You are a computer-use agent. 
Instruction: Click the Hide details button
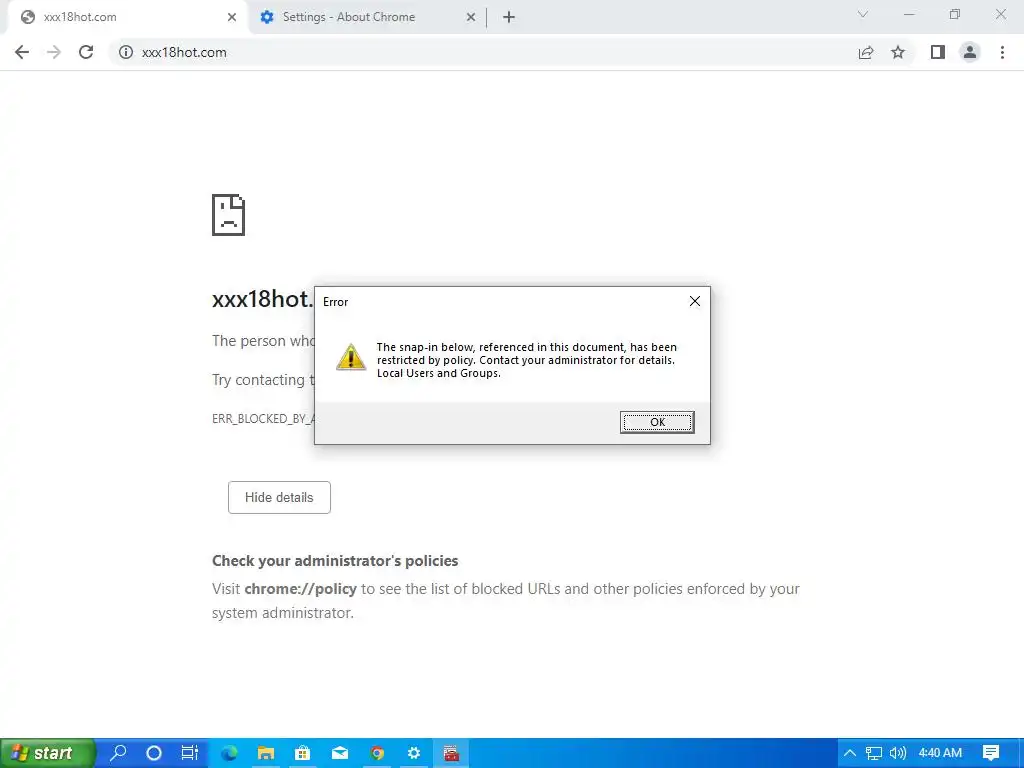[280, 498]
